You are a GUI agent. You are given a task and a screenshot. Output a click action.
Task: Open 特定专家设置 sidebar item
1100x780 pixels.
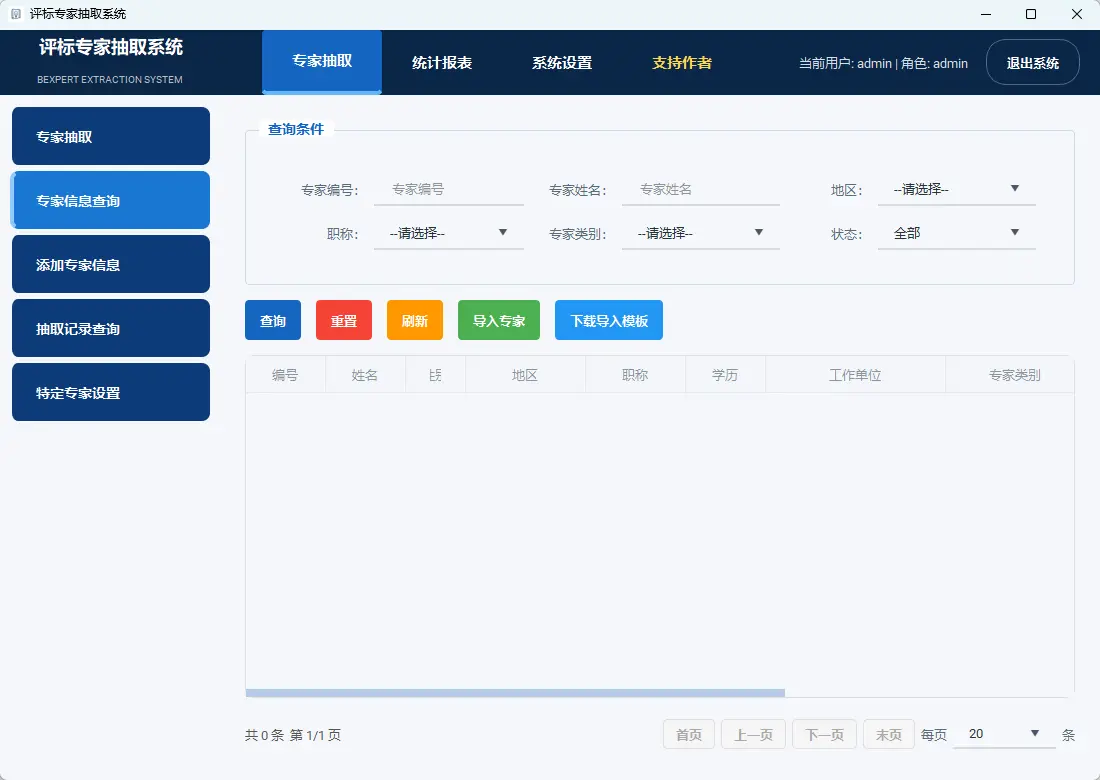[111, 392]
